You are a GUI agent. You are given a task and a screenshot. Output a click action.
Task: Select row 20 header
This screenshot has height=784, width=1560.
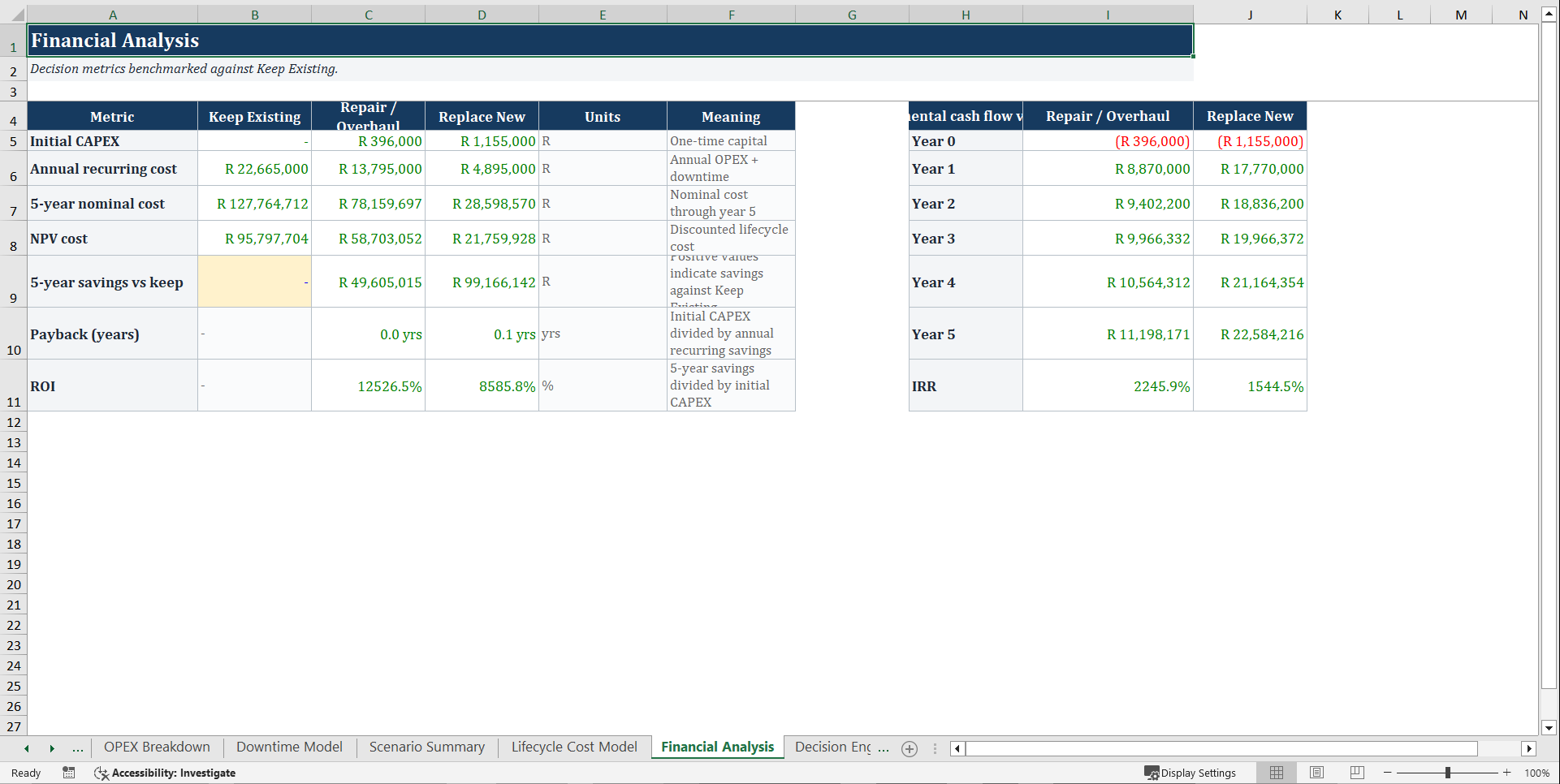[13, 584]
